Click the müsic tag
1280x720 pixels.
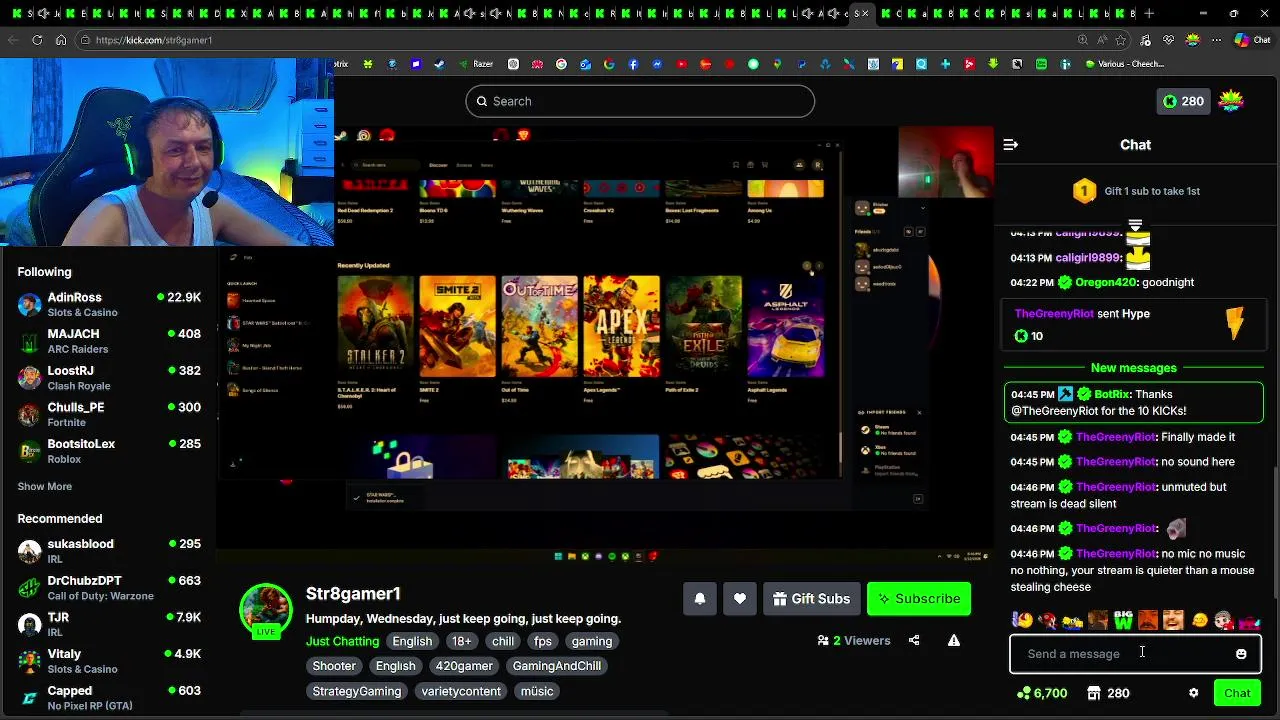tap(537, 691)
